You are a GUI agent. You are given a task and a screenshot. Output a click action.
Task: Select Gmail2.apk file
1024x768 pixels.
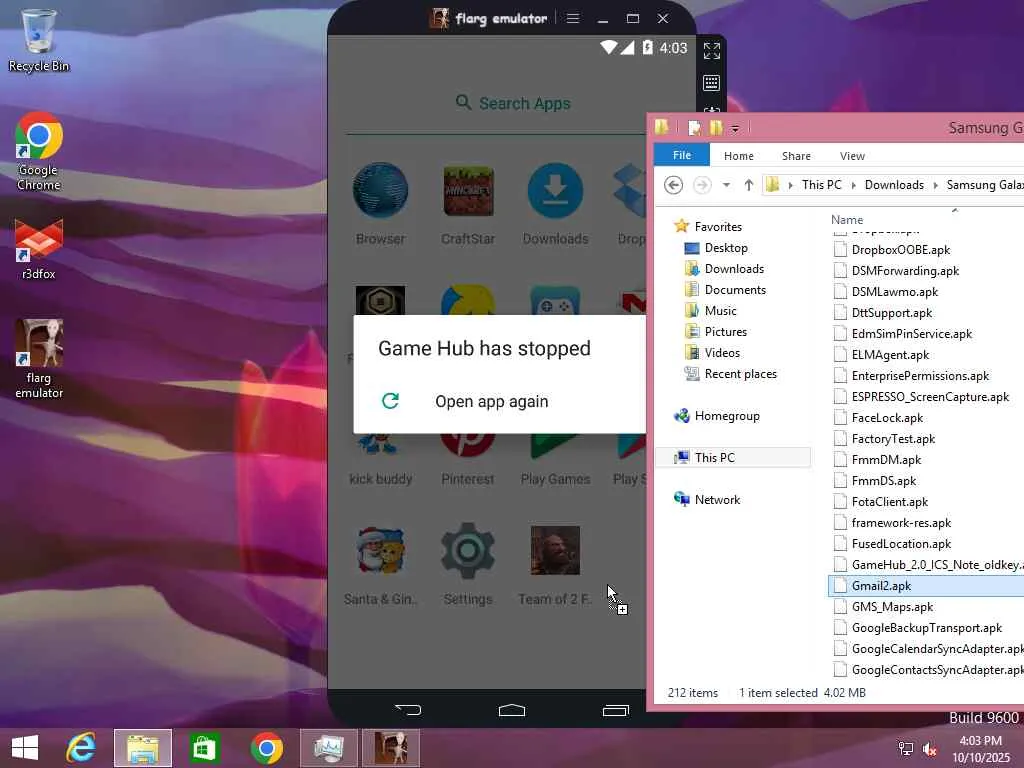927,586
